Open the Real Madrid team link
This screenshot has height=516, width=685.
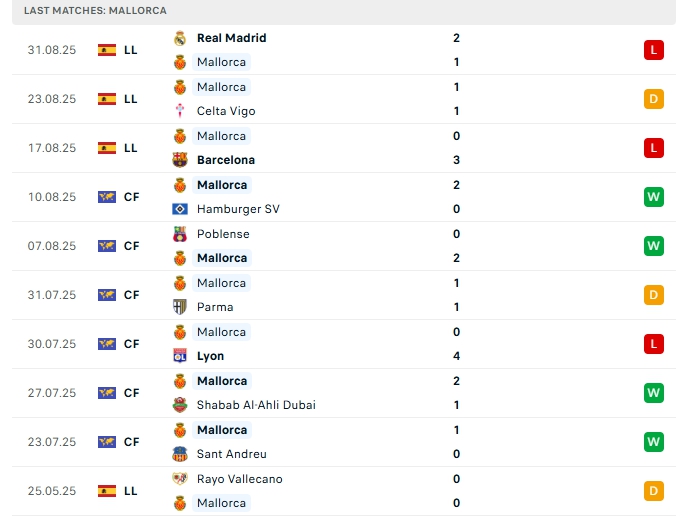pos(231,38)
